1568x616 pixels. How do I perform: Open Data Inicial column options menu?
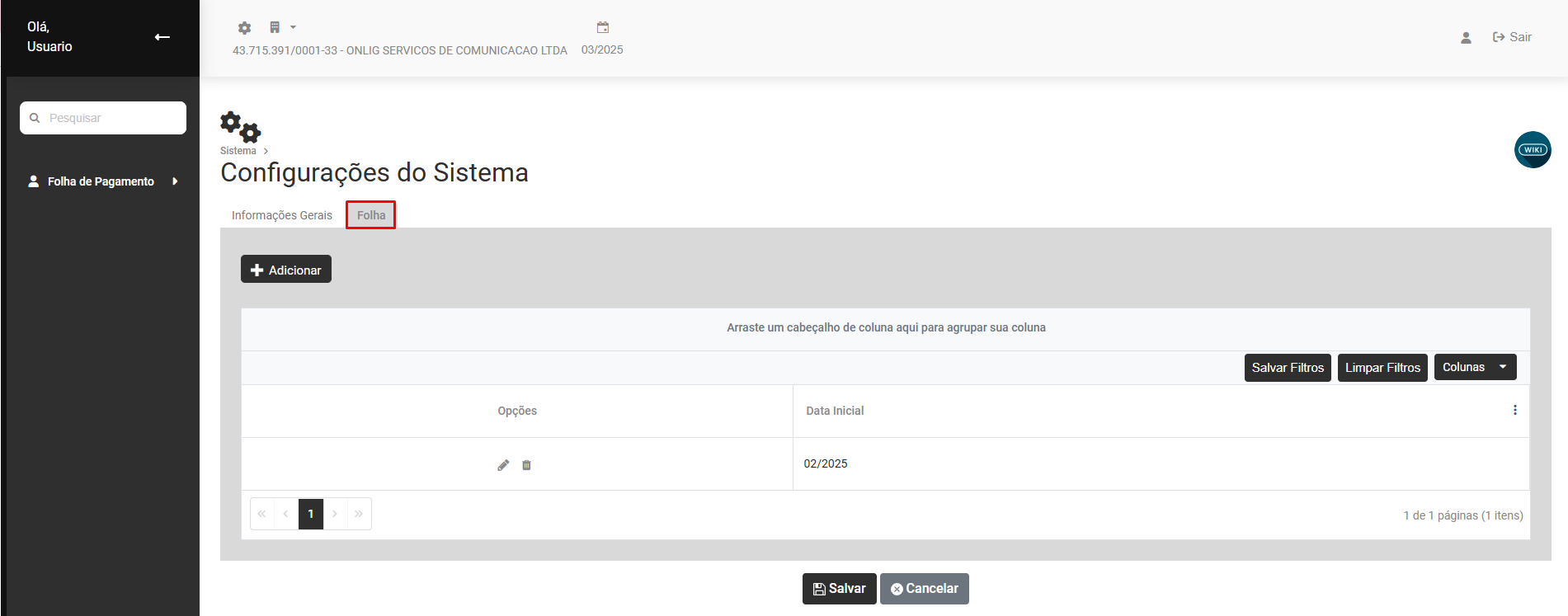[x=1514, y=411]
